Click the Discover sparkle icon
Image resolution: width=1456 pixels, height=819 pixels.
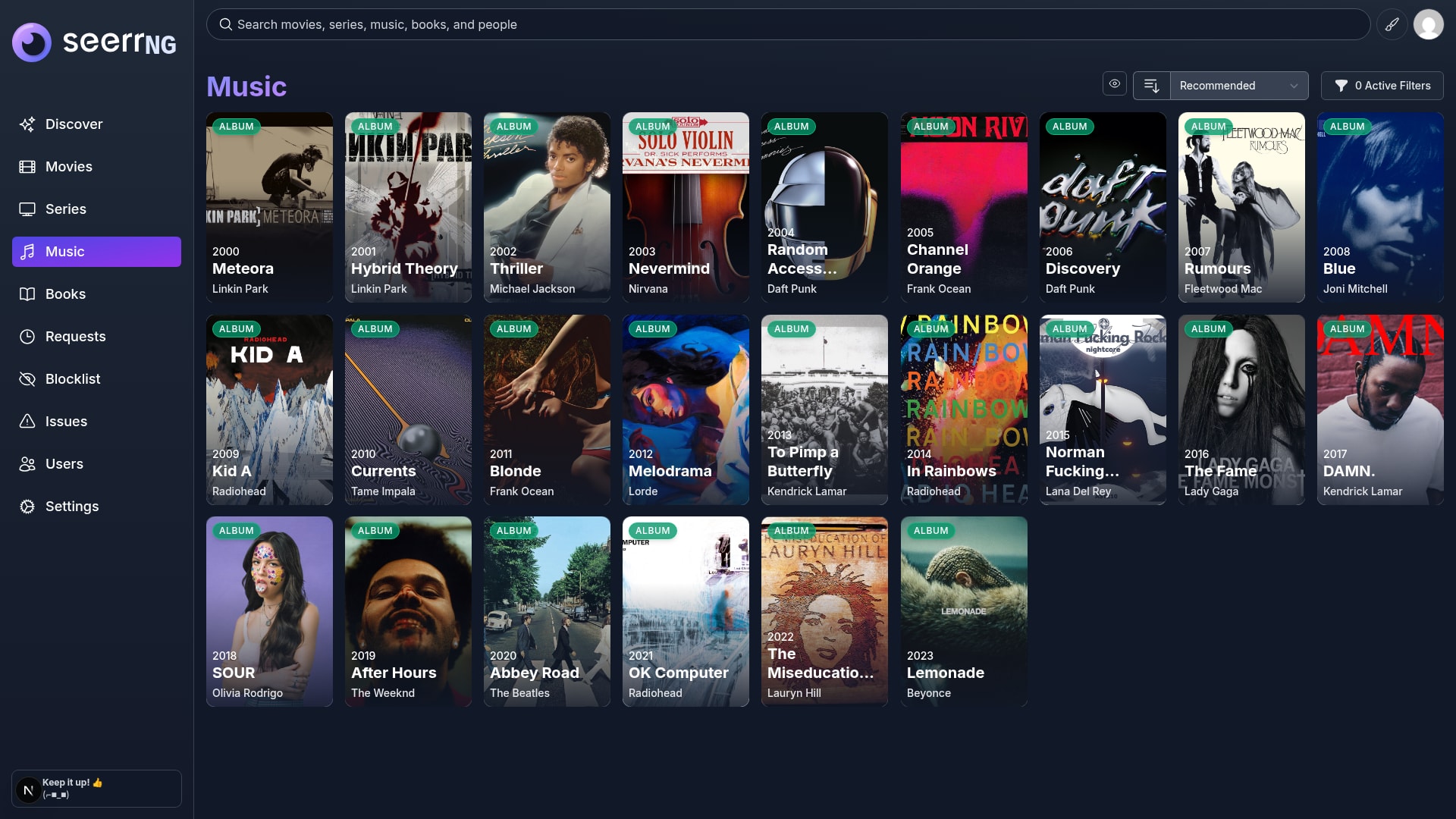pos(27,124)
